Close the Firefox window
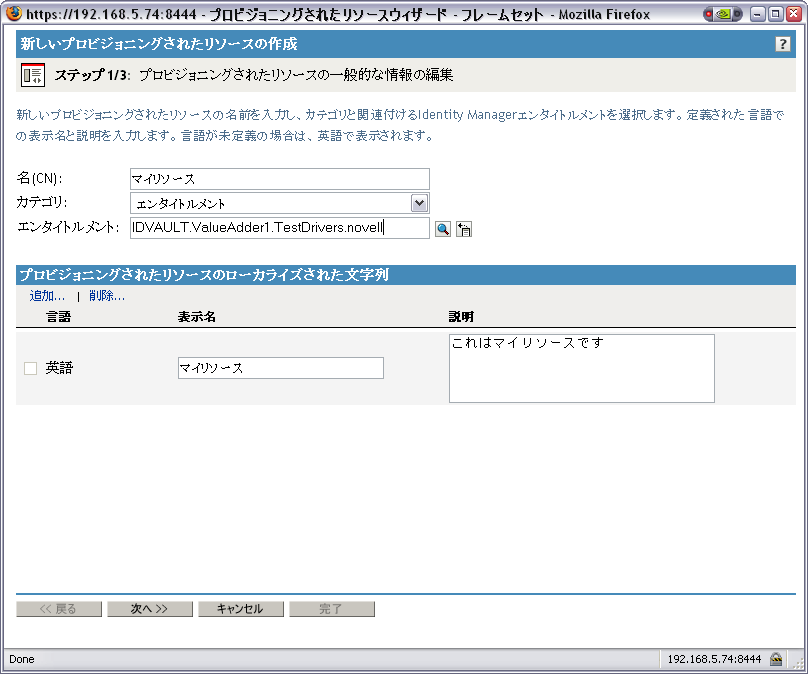The image size is (808, 674). tap(794, 14)
